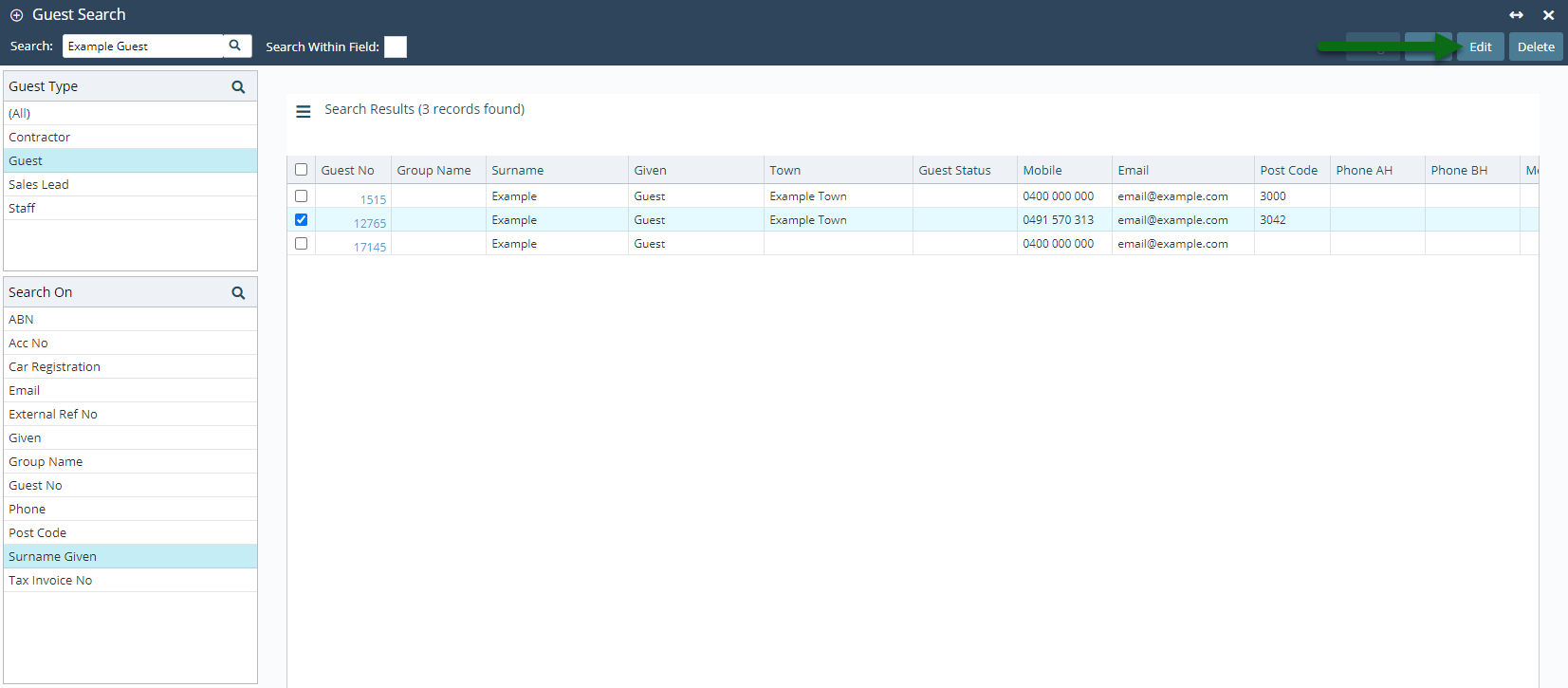This screenshot has height=688, width=1568.
Task: Click the email cell in guest 17145 row
Action: point(1183,243)
